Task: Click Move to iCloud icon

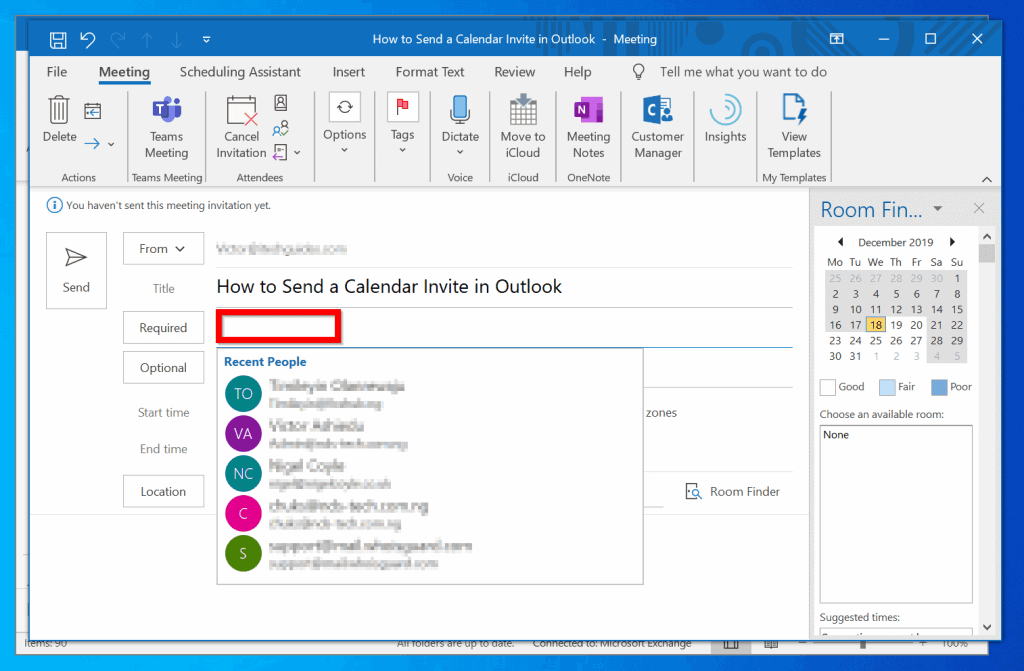Action: pos(523,128)
